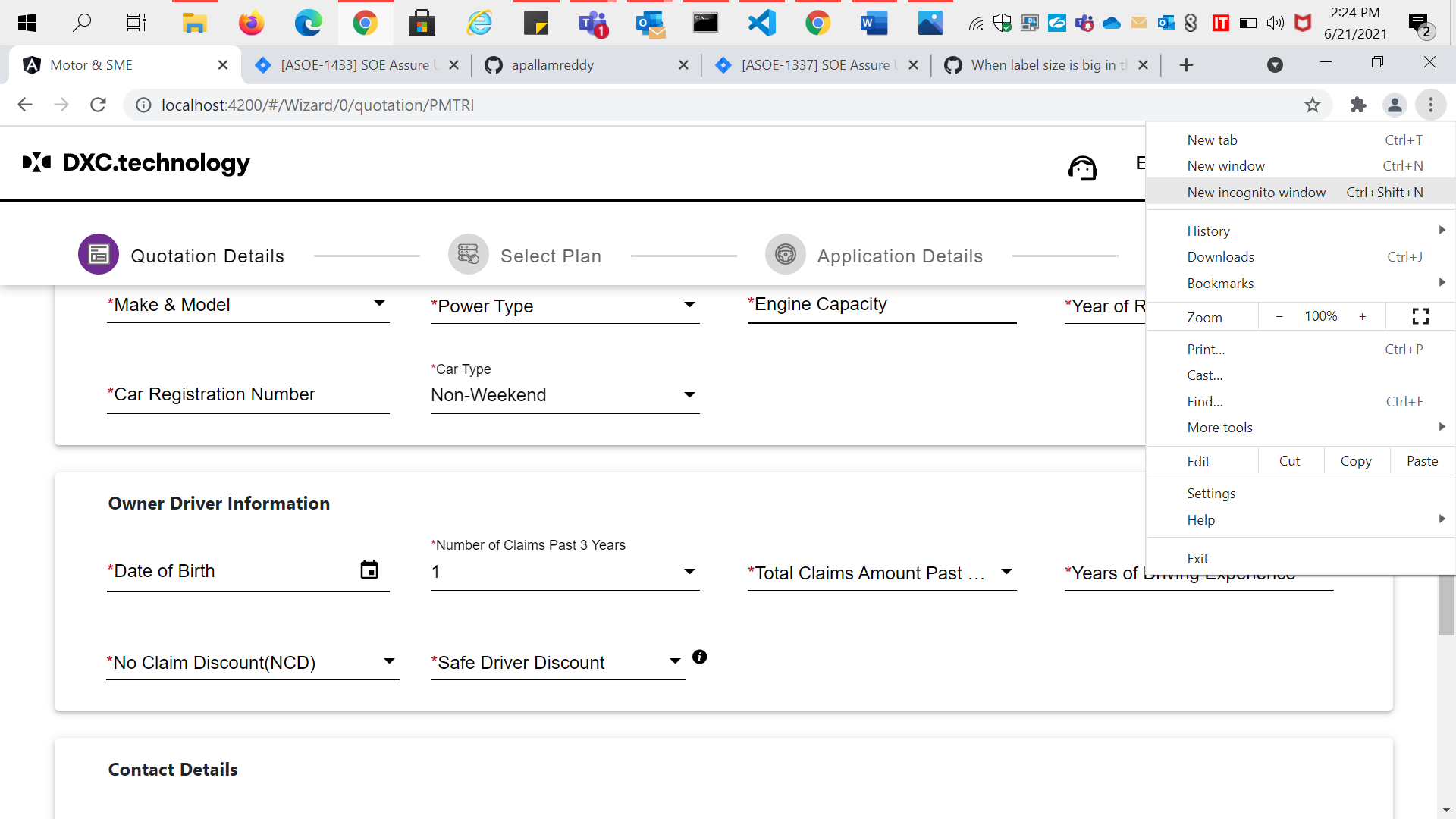Click the DXC.technology logo
1456x819 pixels.
click(x=135, y=162)
